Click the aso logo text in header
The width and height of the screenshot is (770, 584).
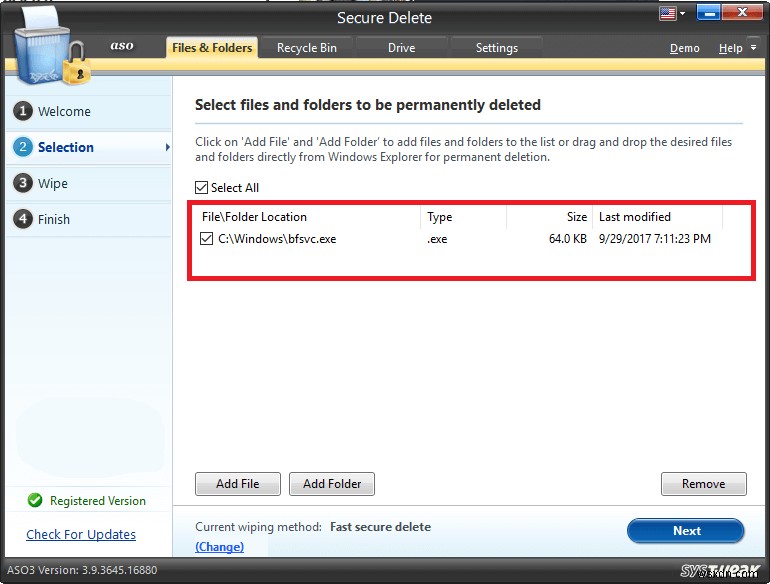pyautogui.click(x=122, y=46)
